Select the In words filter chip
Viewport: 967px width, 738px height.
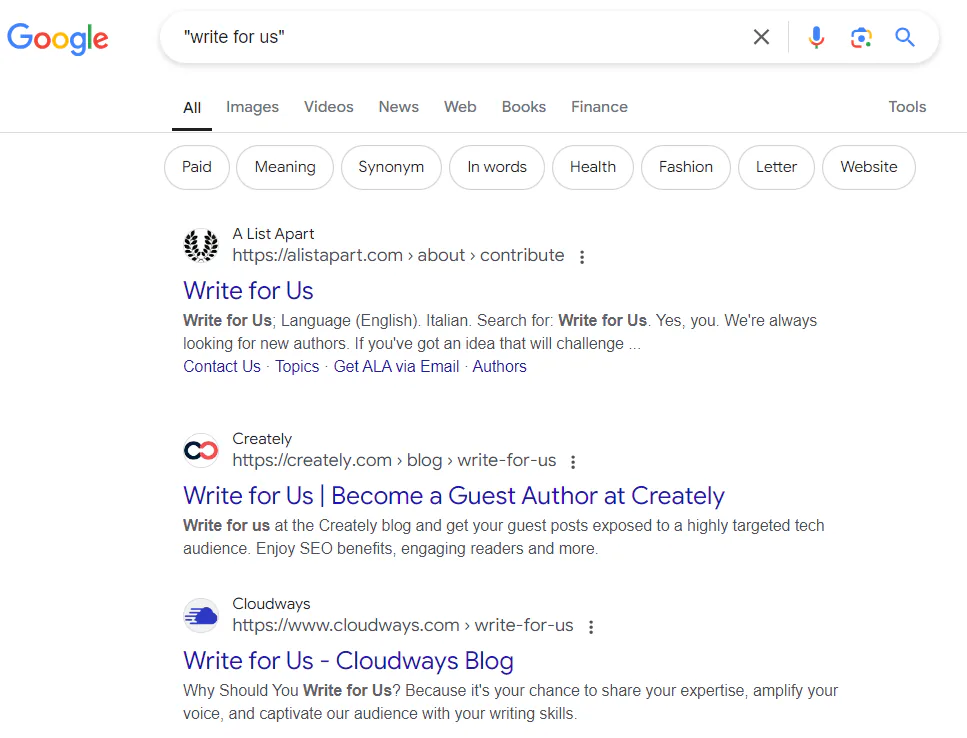coord(497,167)
